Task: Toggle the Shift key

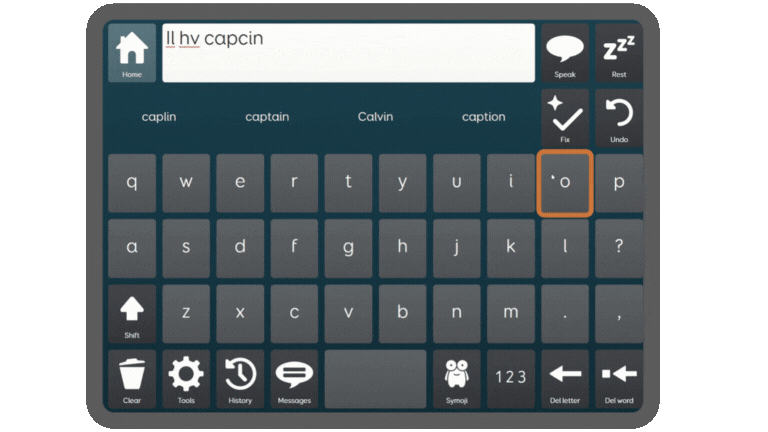Action: click(132, 314)
